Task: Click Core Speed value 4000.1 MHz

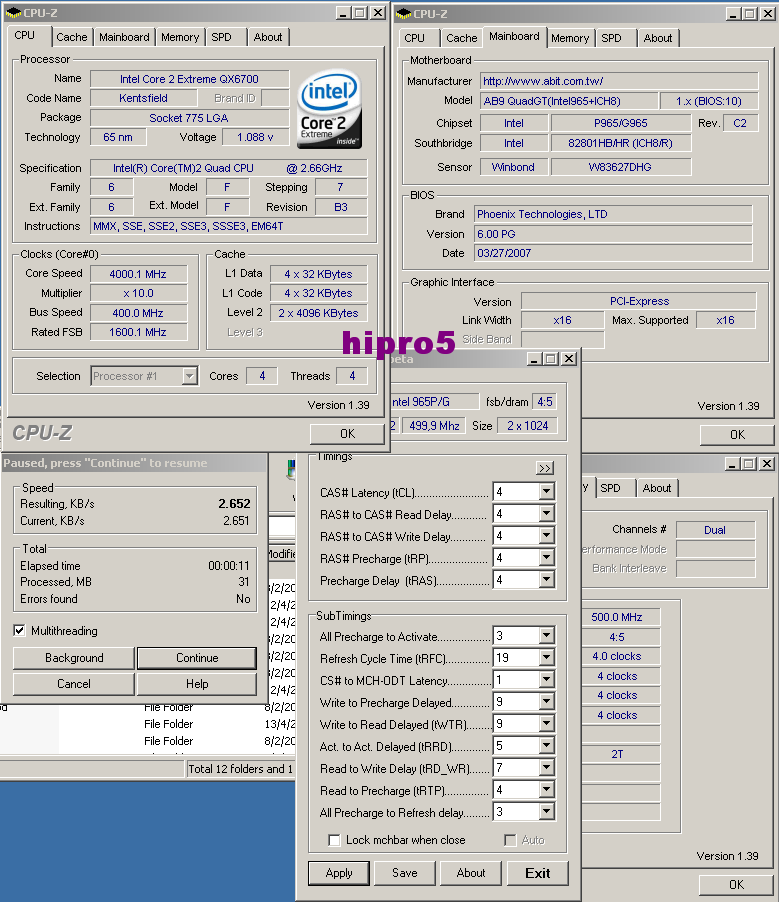Action: (x=138, y=274)
